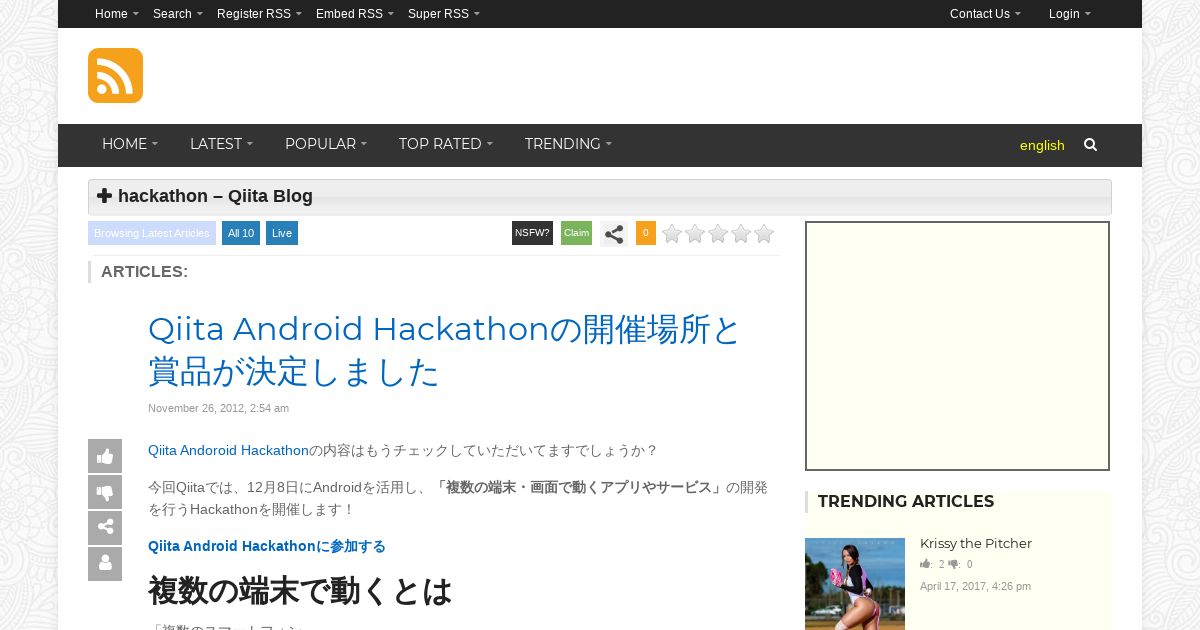Rate the feed two stars
This screenshot has width=1200, height=630.
pos(695,234)
